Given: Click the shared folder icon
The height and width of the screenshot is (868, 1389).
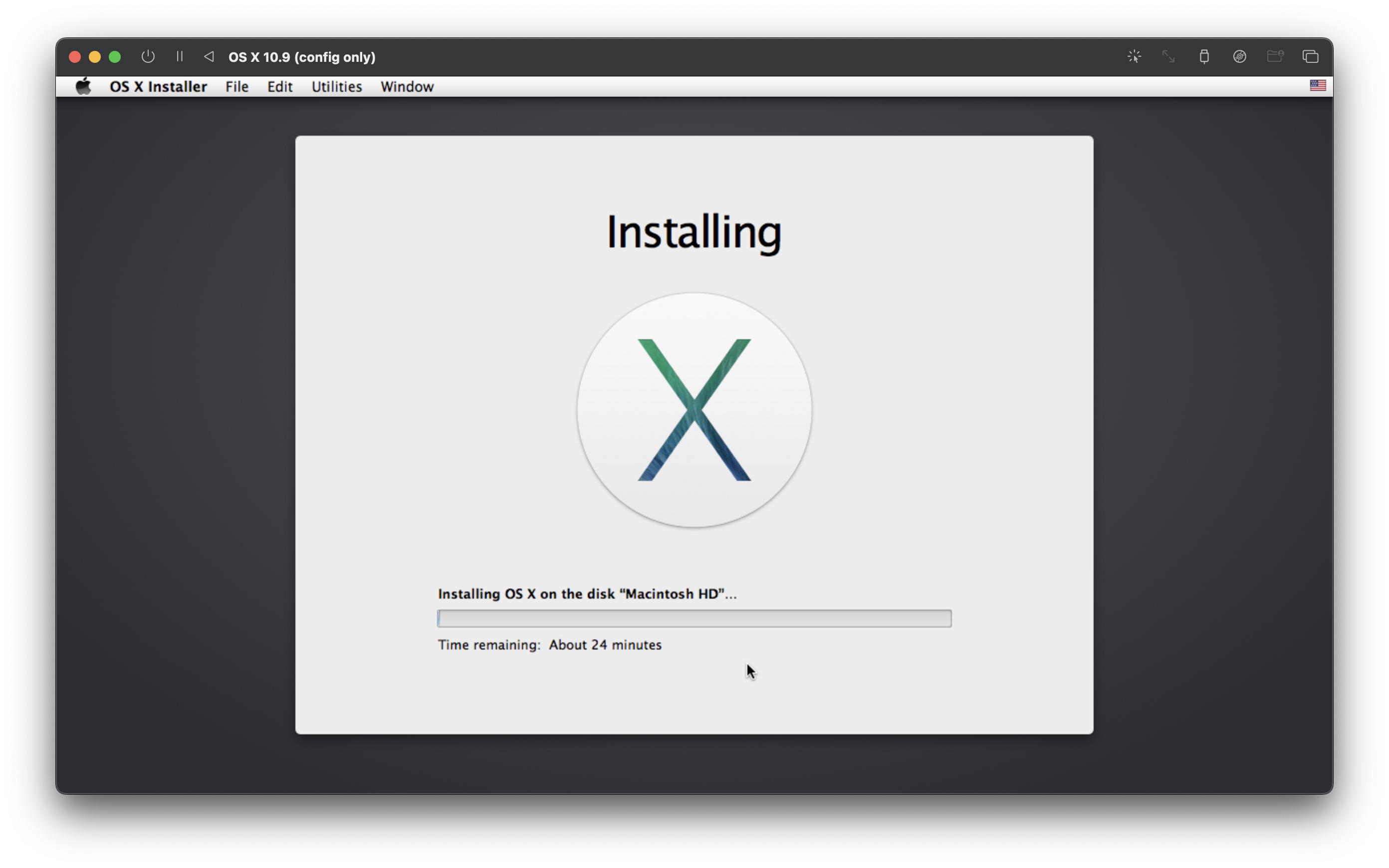Looking at the screenshot, I should coord(1275,56).
